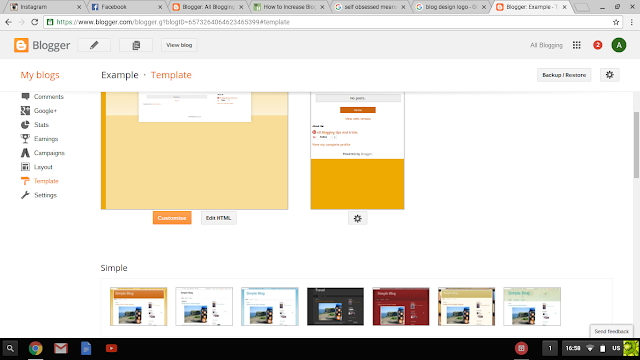This screenshot has width=640, height=360.
Task: Click the page vertical scrollbar thumb
Action: [x=636, y=144]
